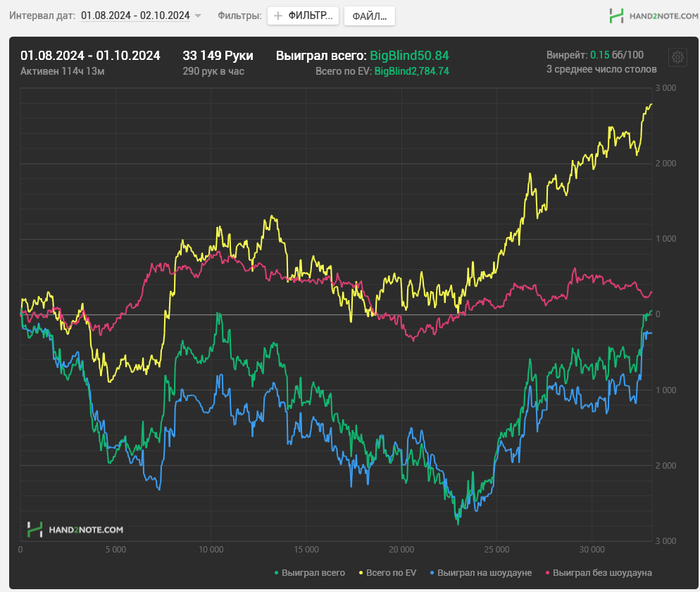Click the green legend dot for Выиграл всего

pos(276,573)
